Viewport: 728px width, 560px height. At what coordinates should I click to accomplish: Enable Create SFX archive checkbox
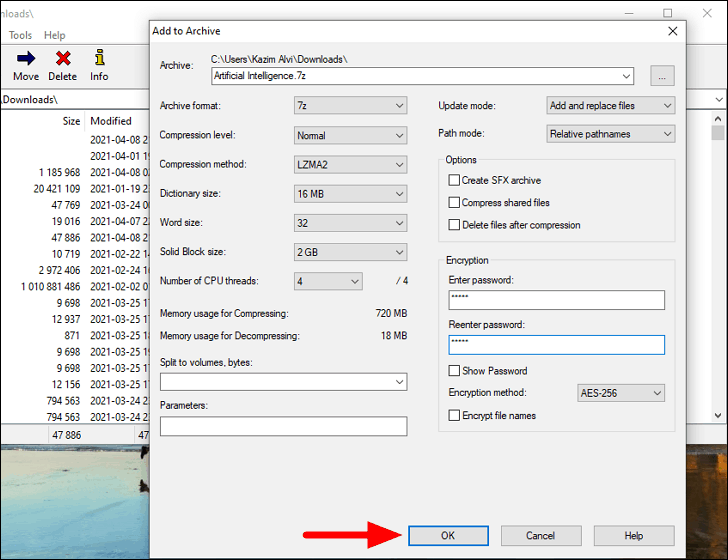tap(454, 180)
